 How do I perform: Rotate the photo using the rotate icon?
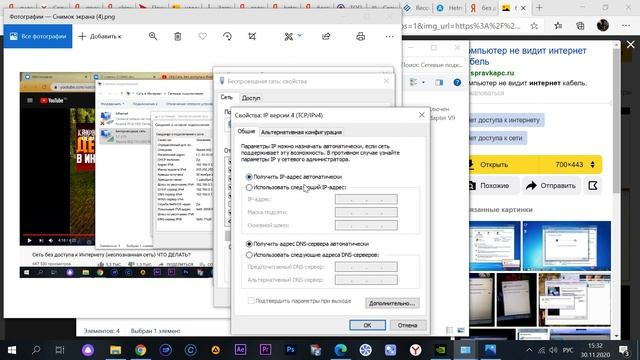coord(227,36)
